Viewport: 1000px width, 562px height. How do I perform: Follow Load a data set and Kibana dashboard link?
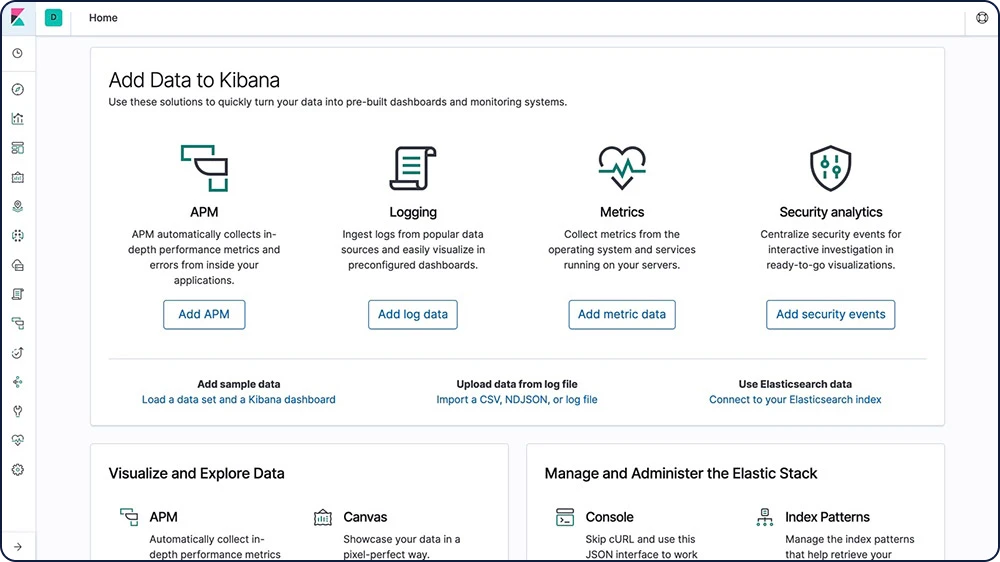click(239, 399)
